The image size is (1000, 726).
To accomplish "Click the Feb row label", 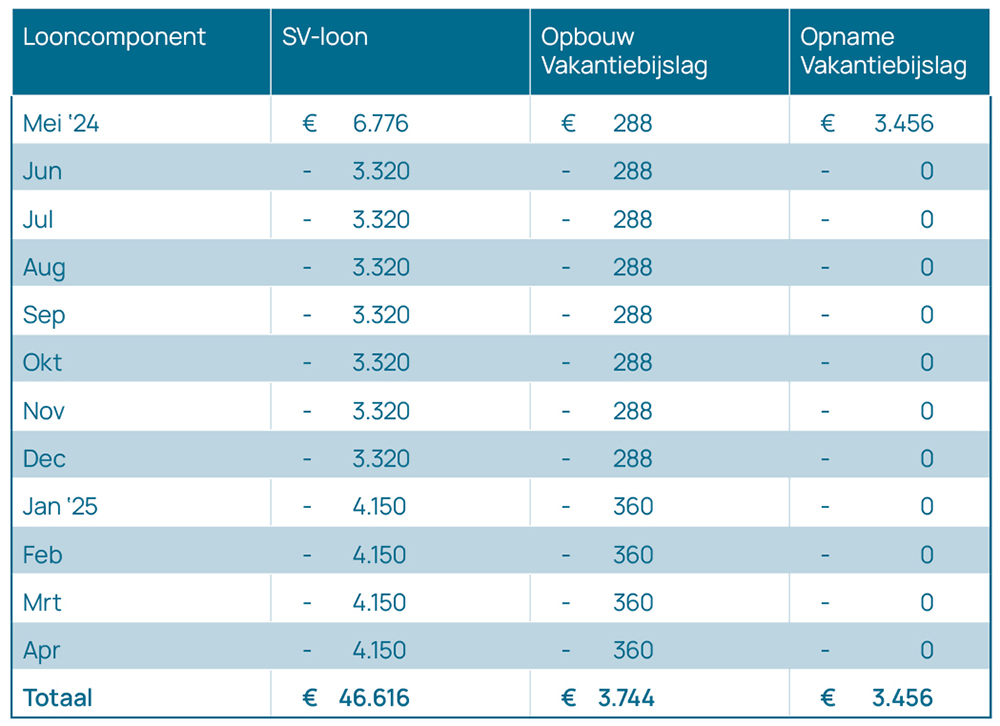I will (43, 554).
